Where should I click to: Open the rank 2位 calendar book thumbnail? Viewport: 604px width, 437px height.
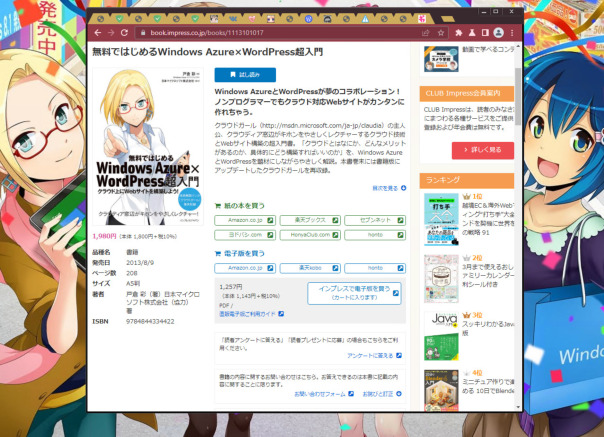point(441,279)
